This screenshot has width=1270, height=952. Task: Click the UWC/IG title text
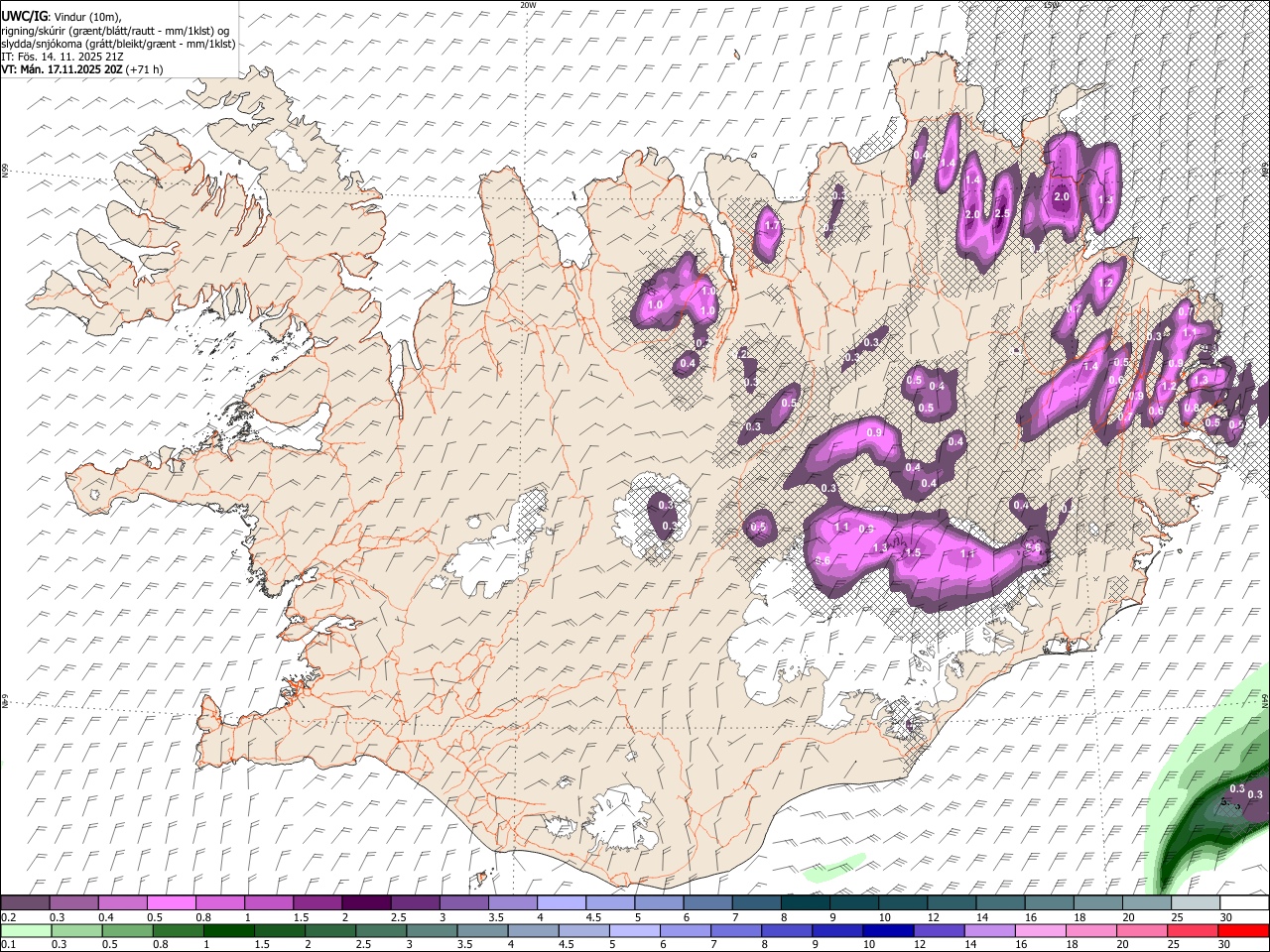coord(24,16)
